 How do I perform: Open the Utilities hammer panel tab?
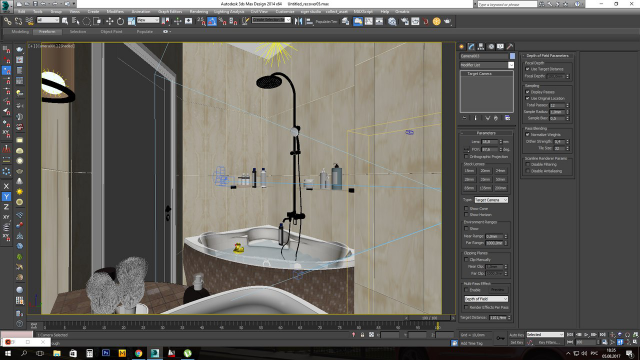pos(510,47)
